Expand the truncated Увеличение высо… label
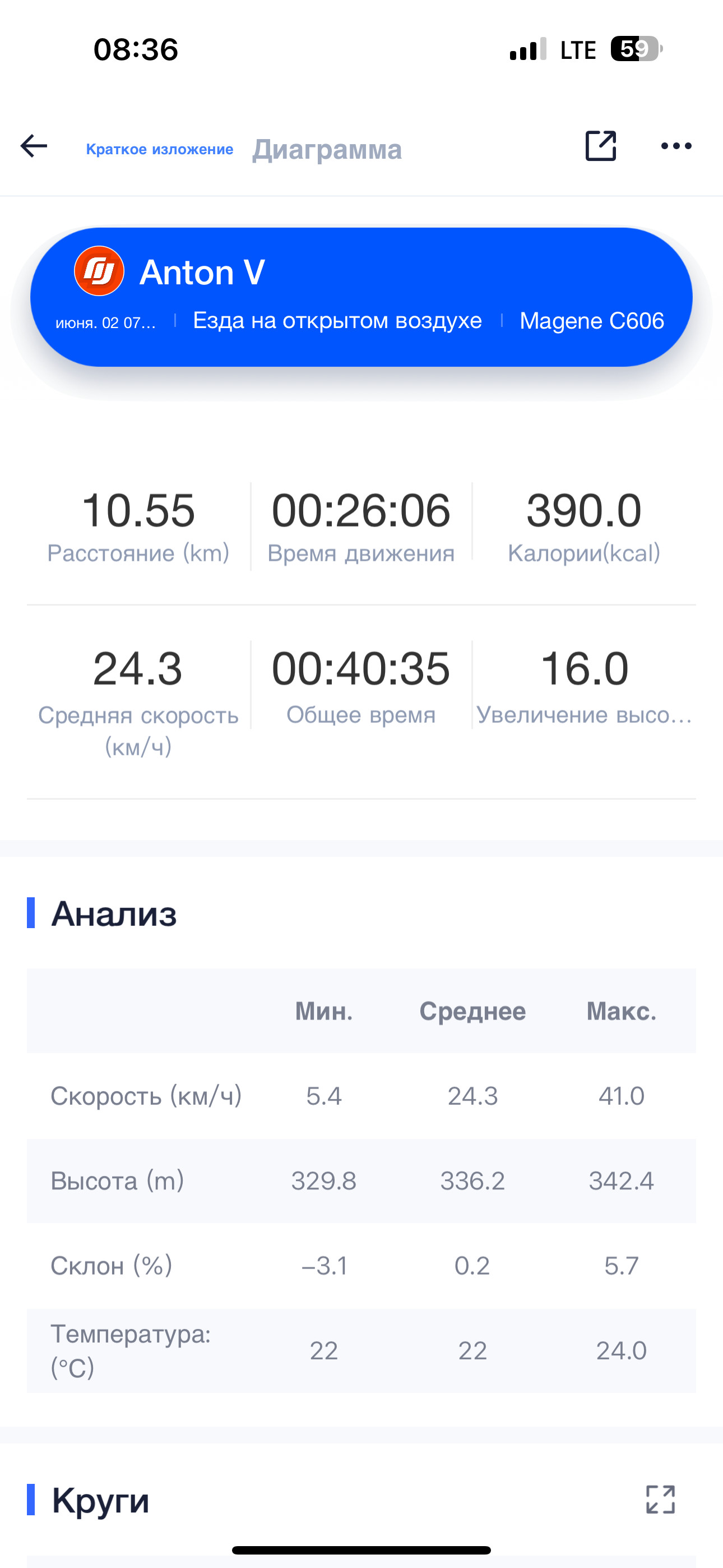 [584, 714]
